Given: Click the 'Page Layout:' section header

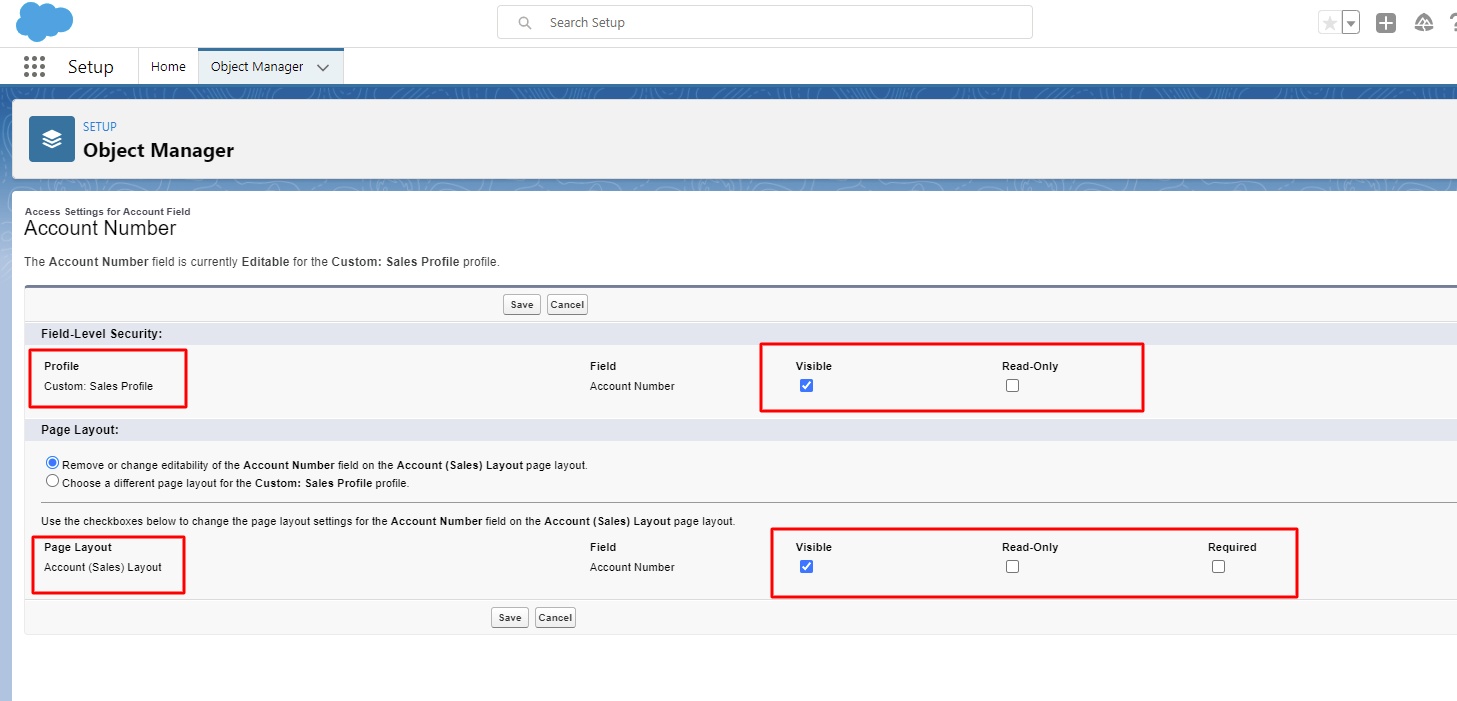Looking at the screenshot, I should tap(80, 430).
